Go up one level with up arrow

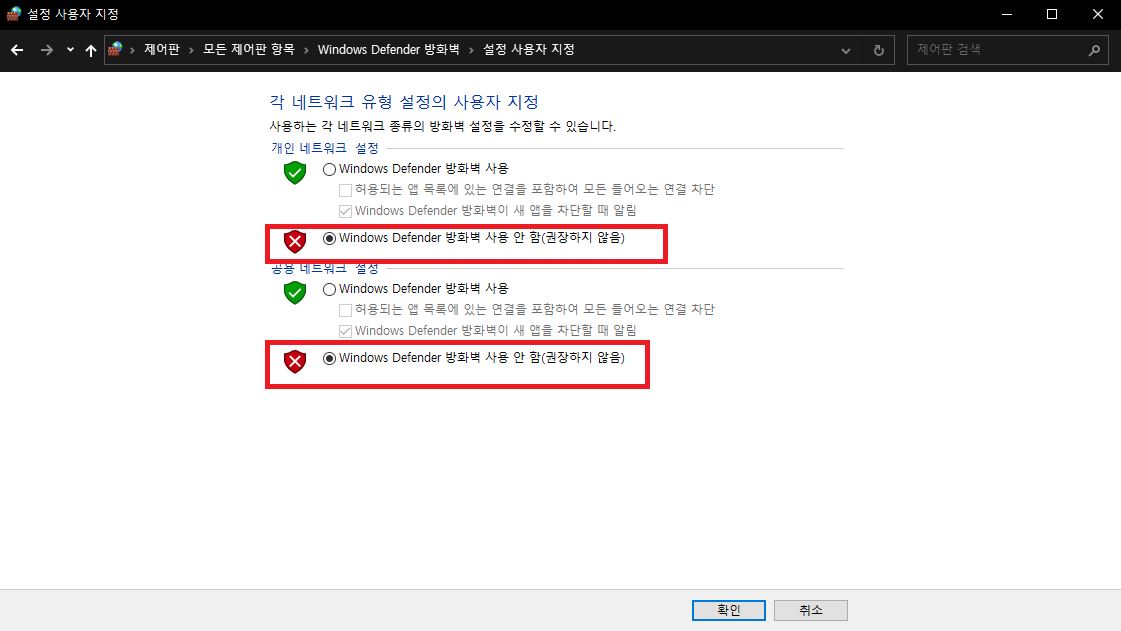(91, 50)
